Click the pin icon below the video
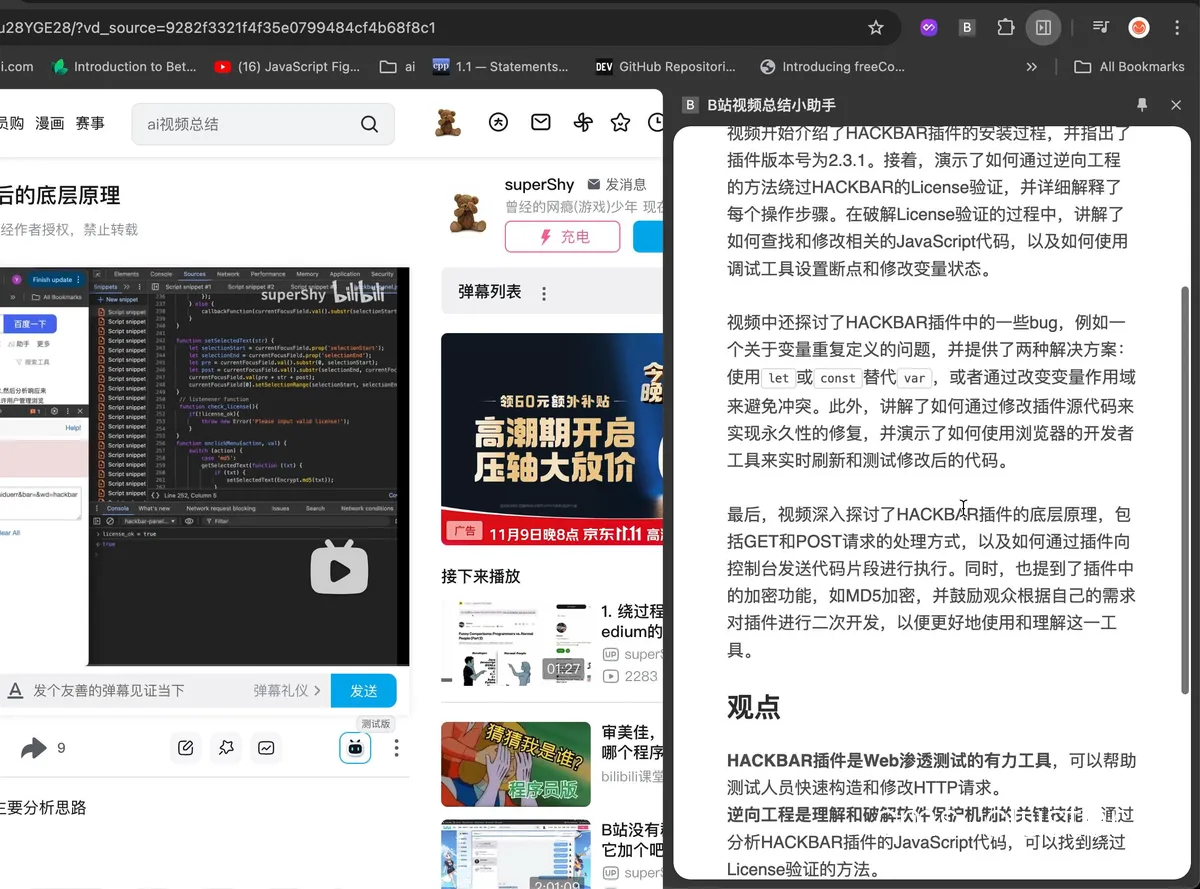1200x889 pixels. tap(226, 748)
